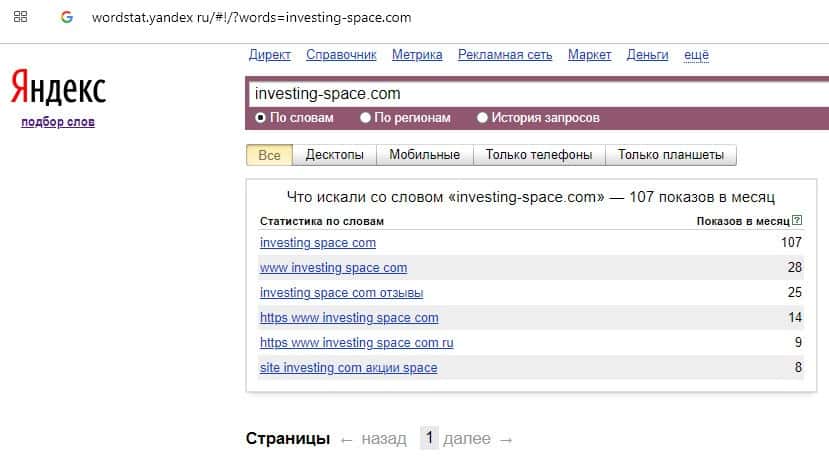
Task: Select the По регионам radio button
Action: coord(366,118)
